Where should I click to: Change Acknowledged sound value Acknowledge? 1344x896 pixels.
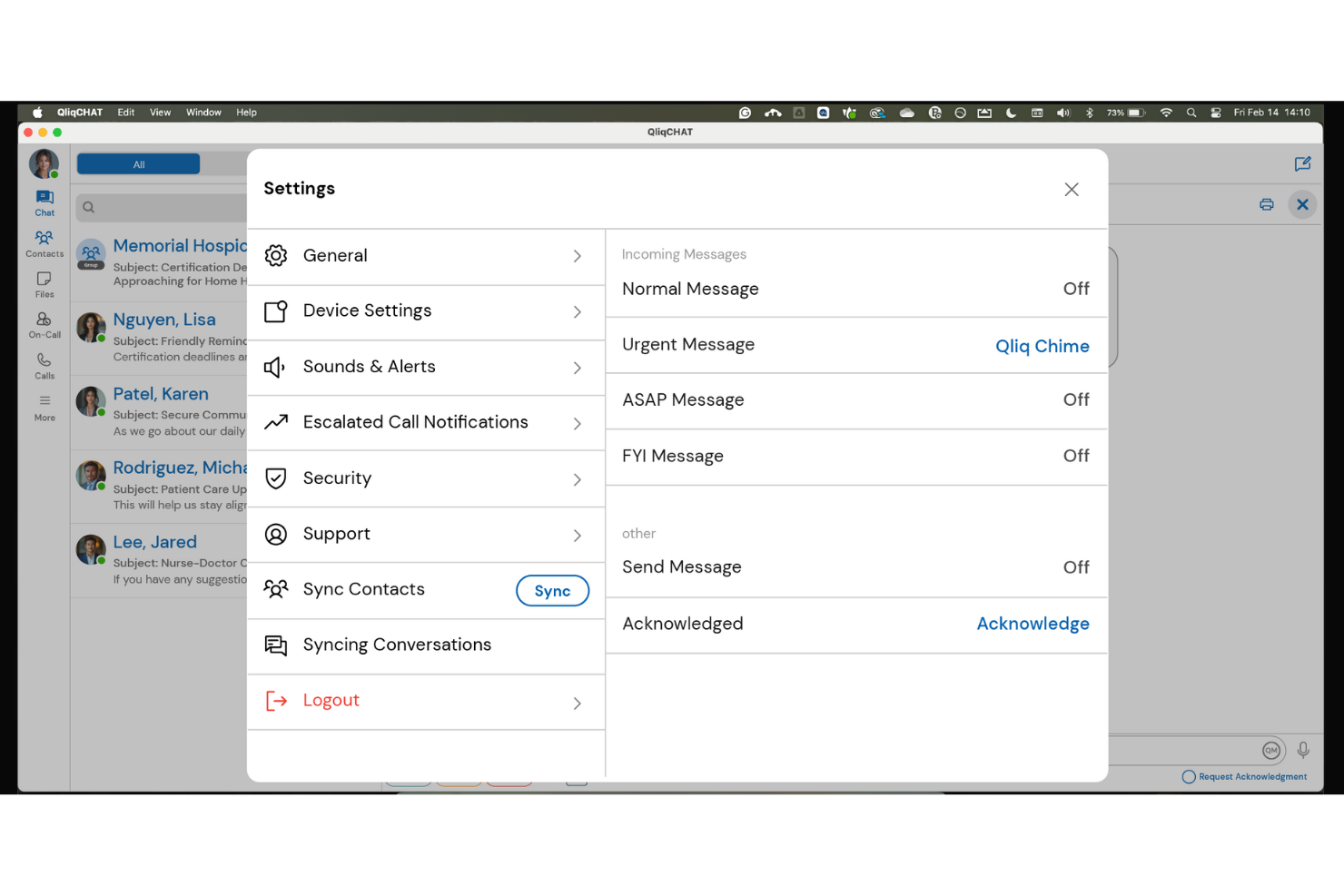coord(1033,624)
